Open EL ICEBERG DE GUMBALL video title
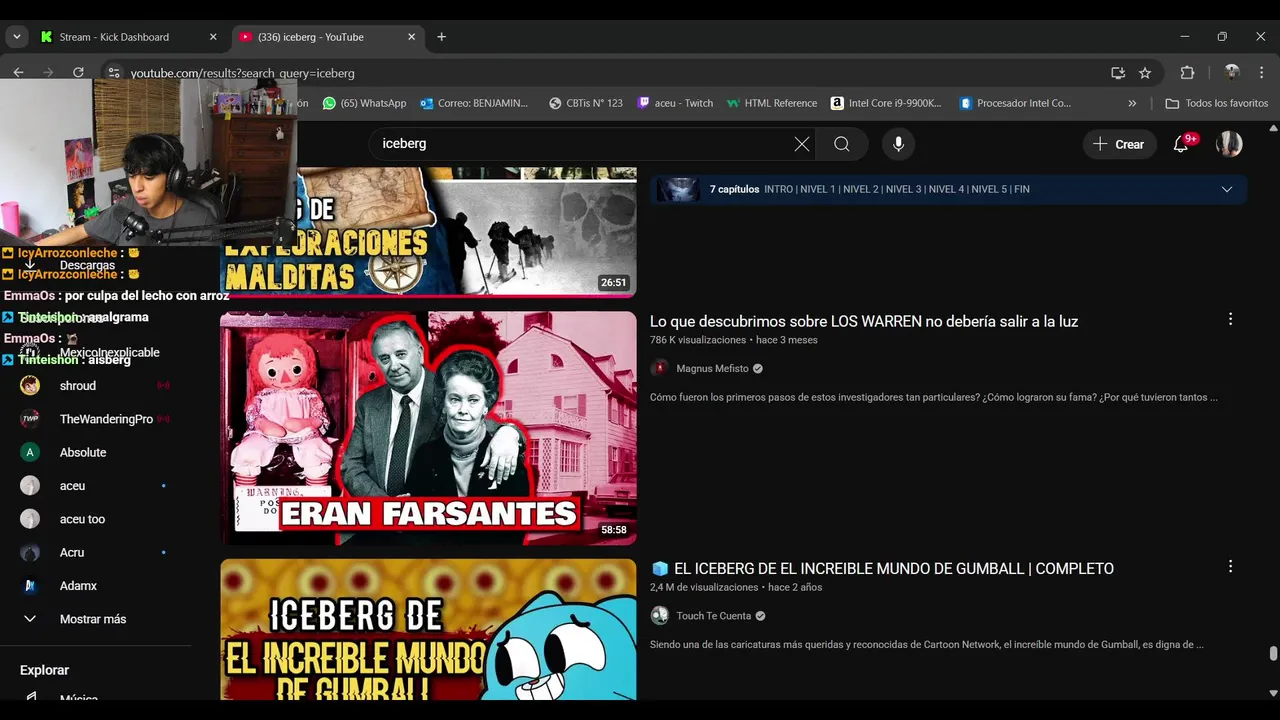 pyautogui.click(x=882, y=568)
